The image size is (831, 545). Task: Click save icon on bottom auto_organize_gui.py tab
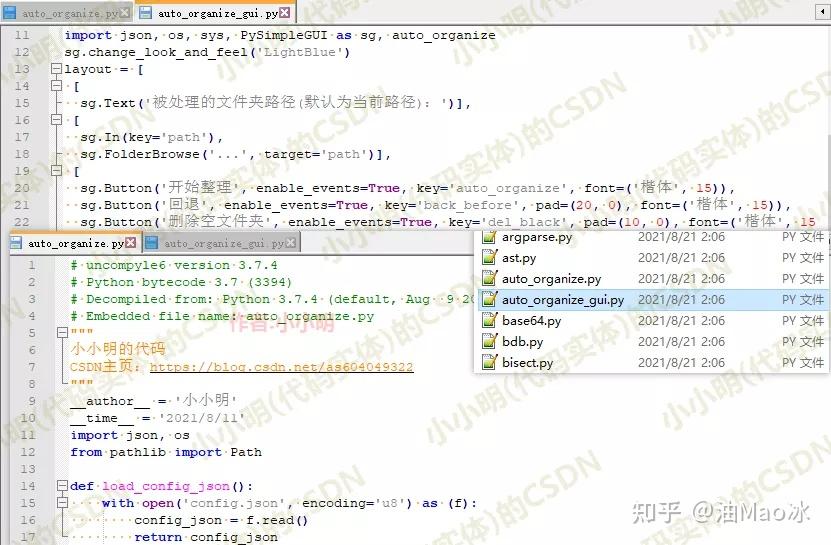click(152, 243)
